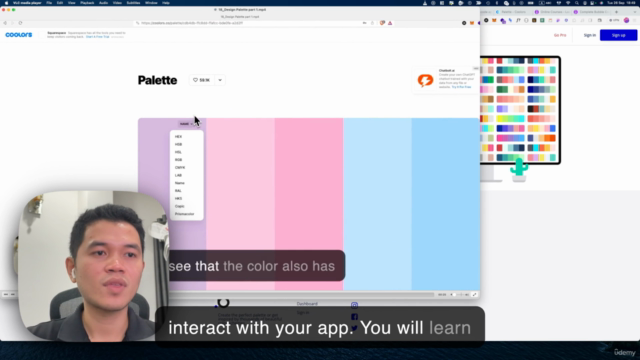The image size is (640, 360).
Task: Click the Palette heading text
Action: [158, 80]
